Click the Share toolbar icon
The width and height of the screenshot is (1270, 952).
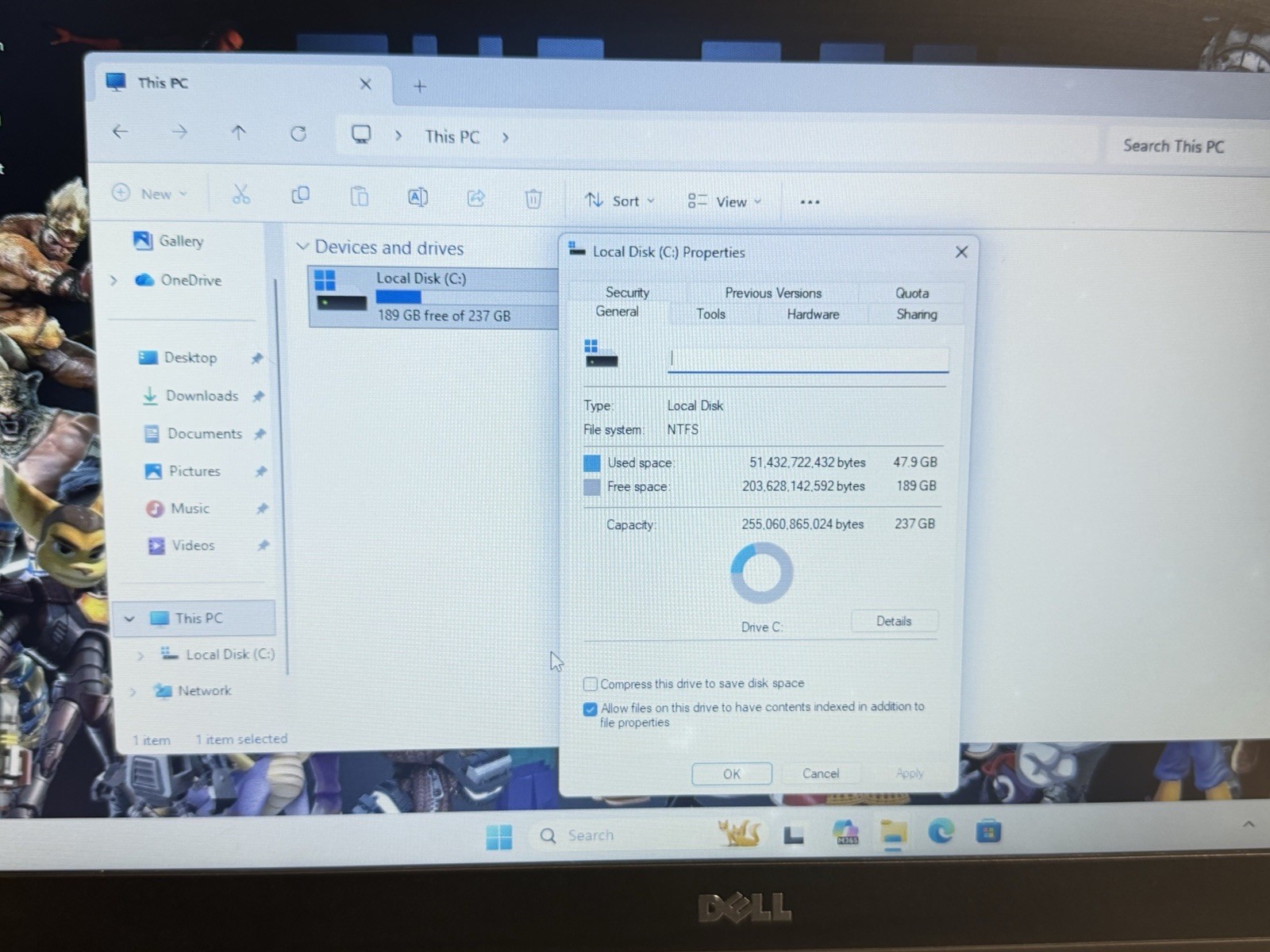pos(475,198)
